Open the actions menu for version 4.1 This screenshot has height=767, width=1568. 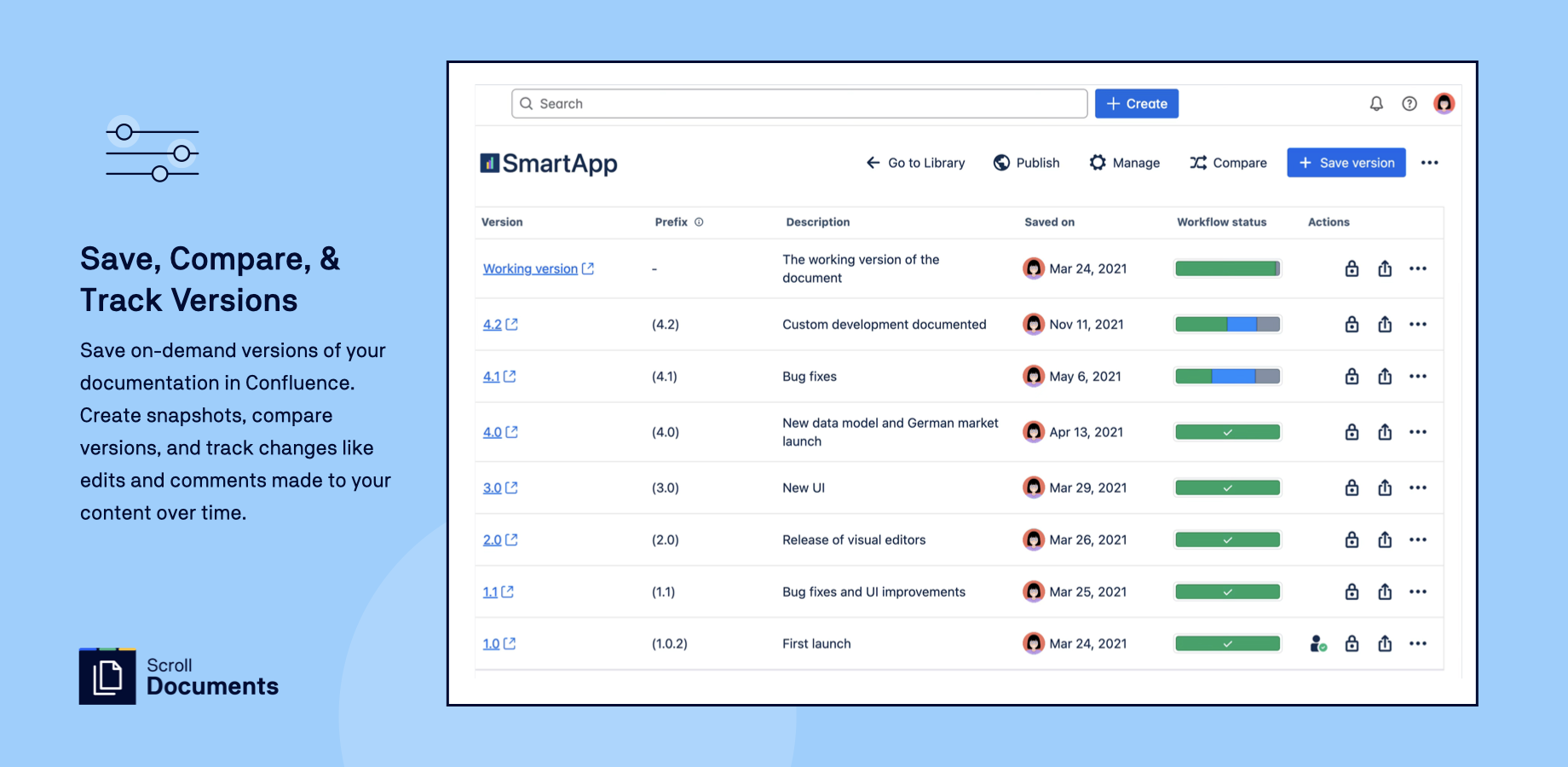click(1418, 376)
